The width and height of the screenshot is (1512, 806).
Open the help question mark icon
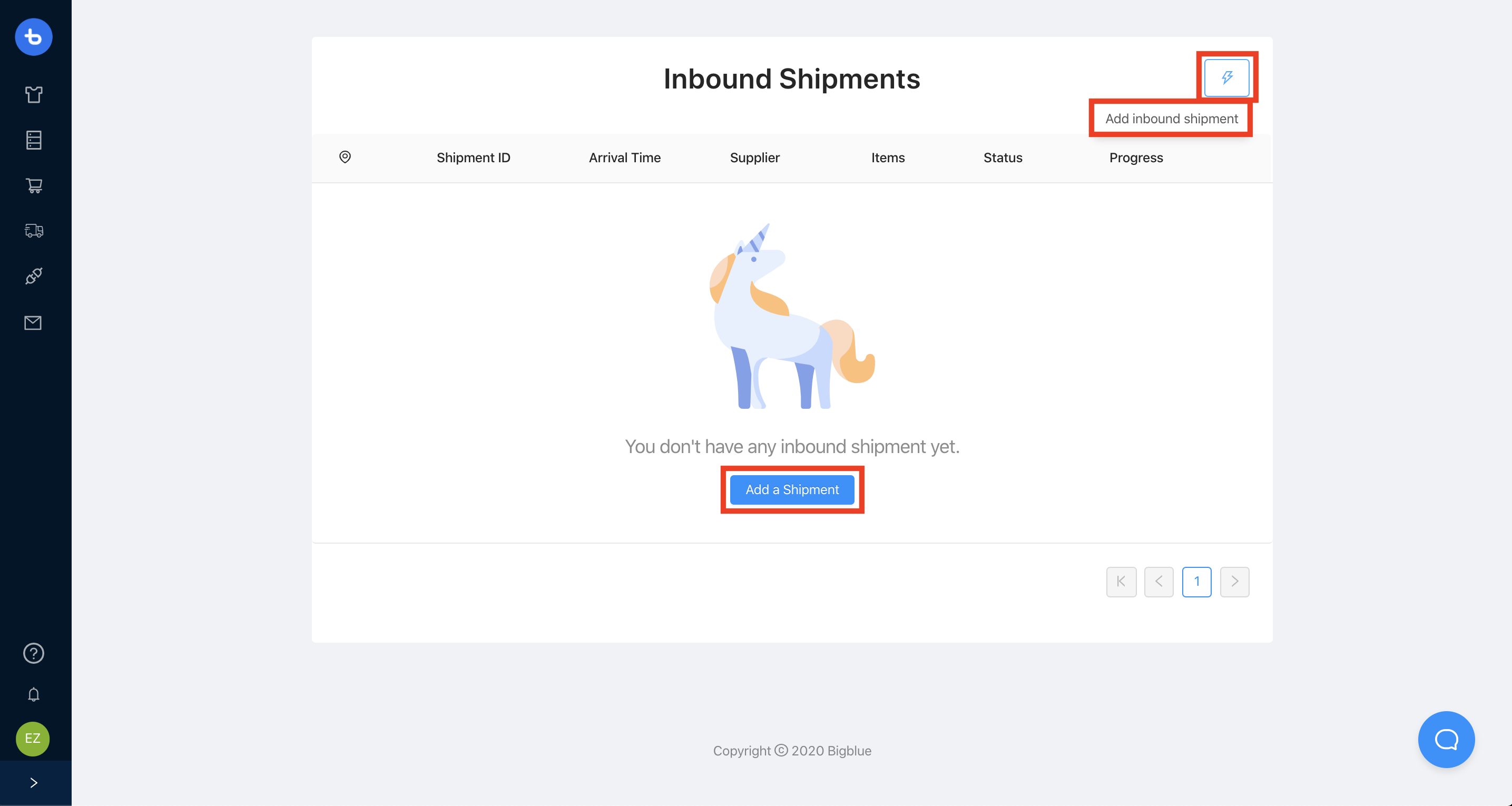coord(34,653)
